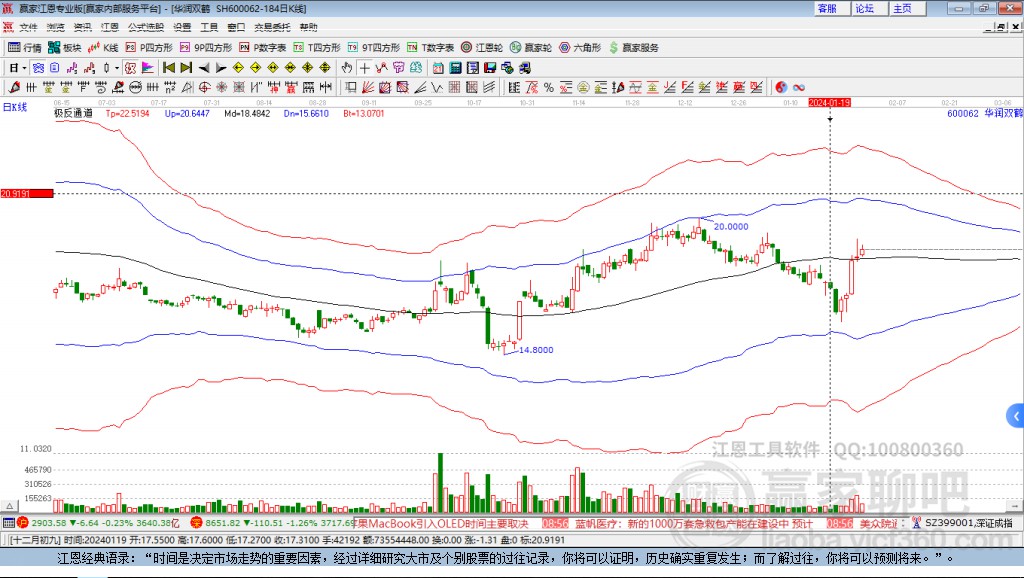Image resolution: width=1024 pixels, height=578 pixels.
Task: Toggle the crosshair cursor tool
Action: 364,68
